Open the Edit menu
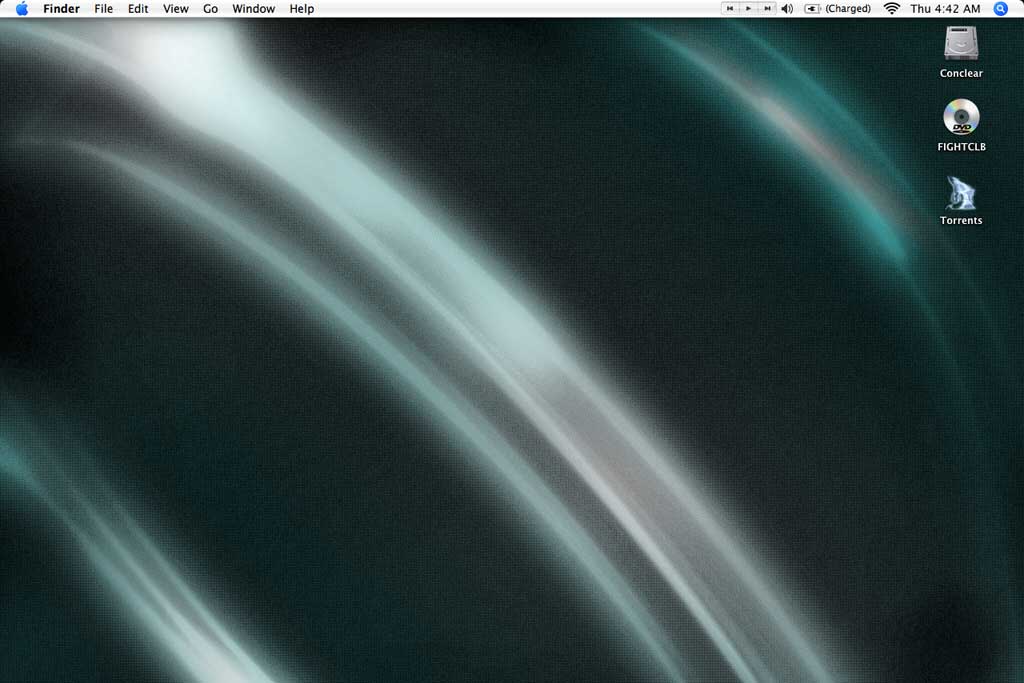The width and height of the screenshot is (1024, 683). (x=138, y=9)
